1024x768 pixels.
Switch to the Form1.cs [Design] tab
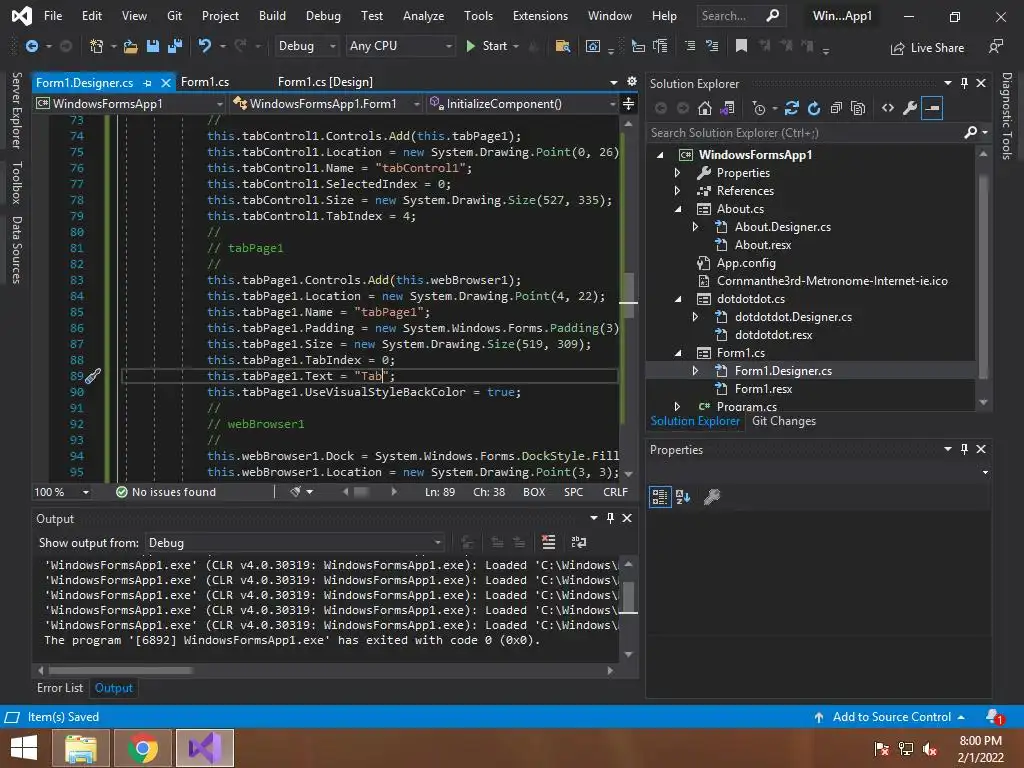click(325, 82)
